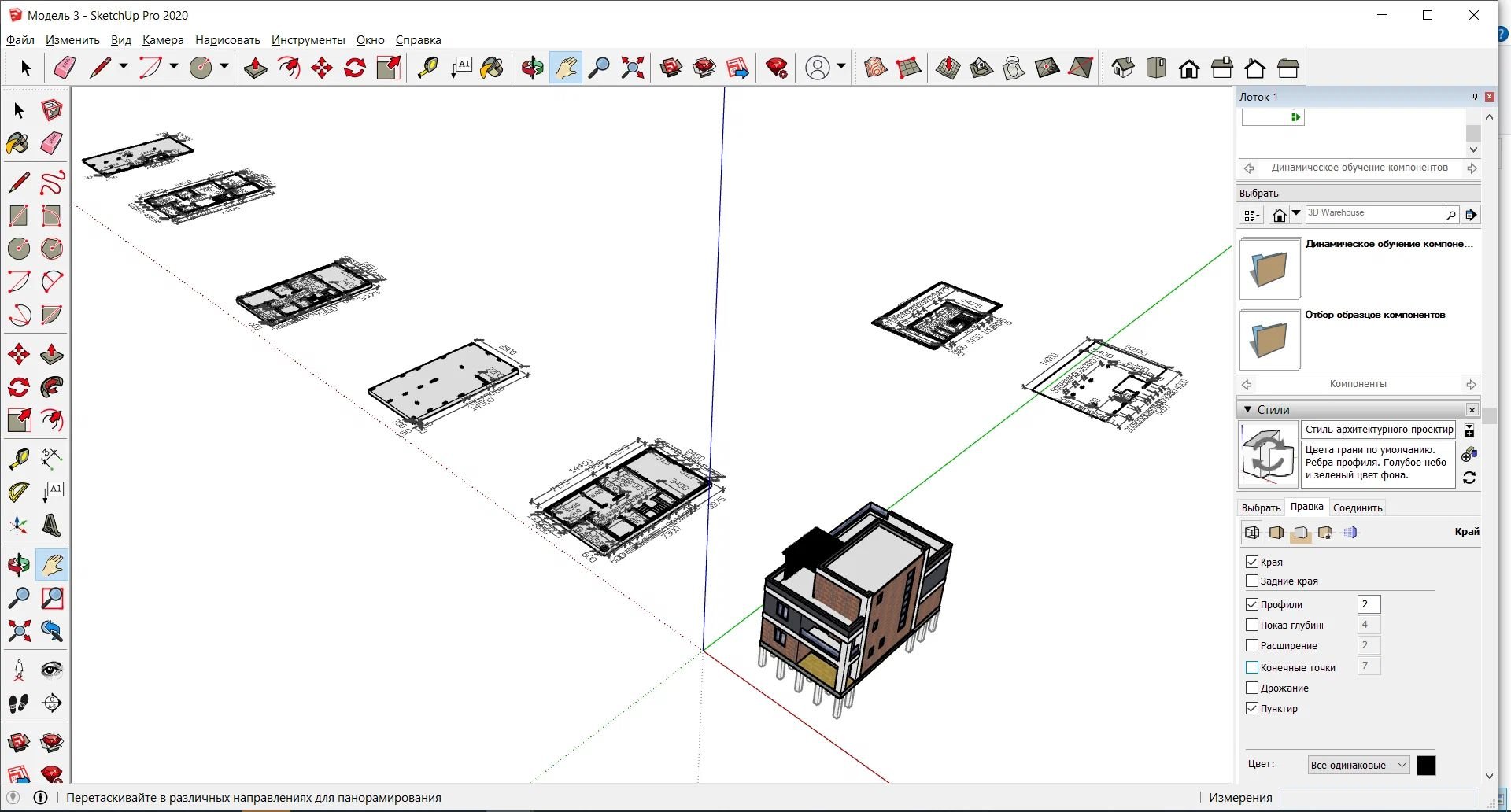Uncheck the Края checkbox
This screenshot has width=1511, height=812.
(x=1252, y=562)
